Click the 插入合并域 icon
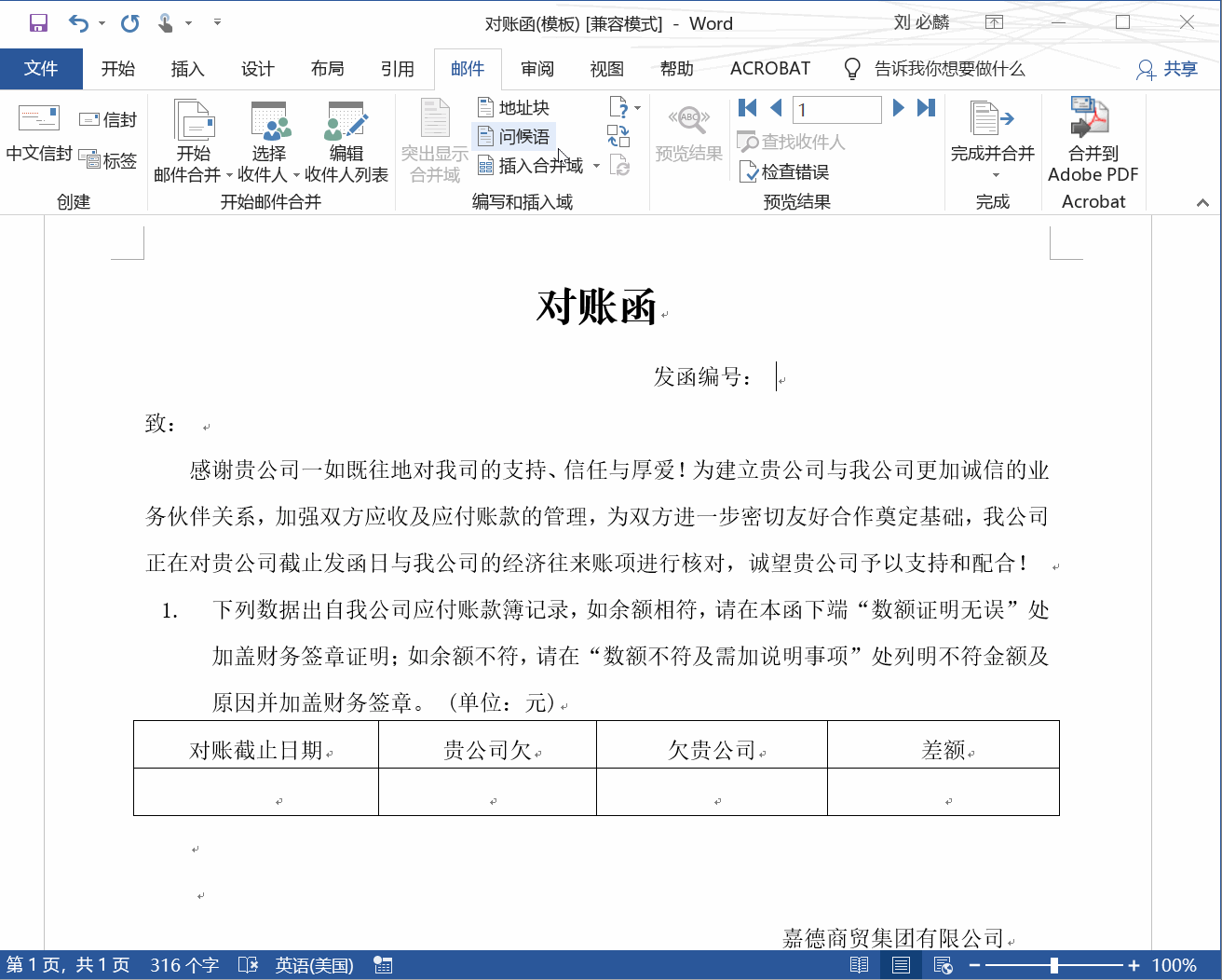 486,165
